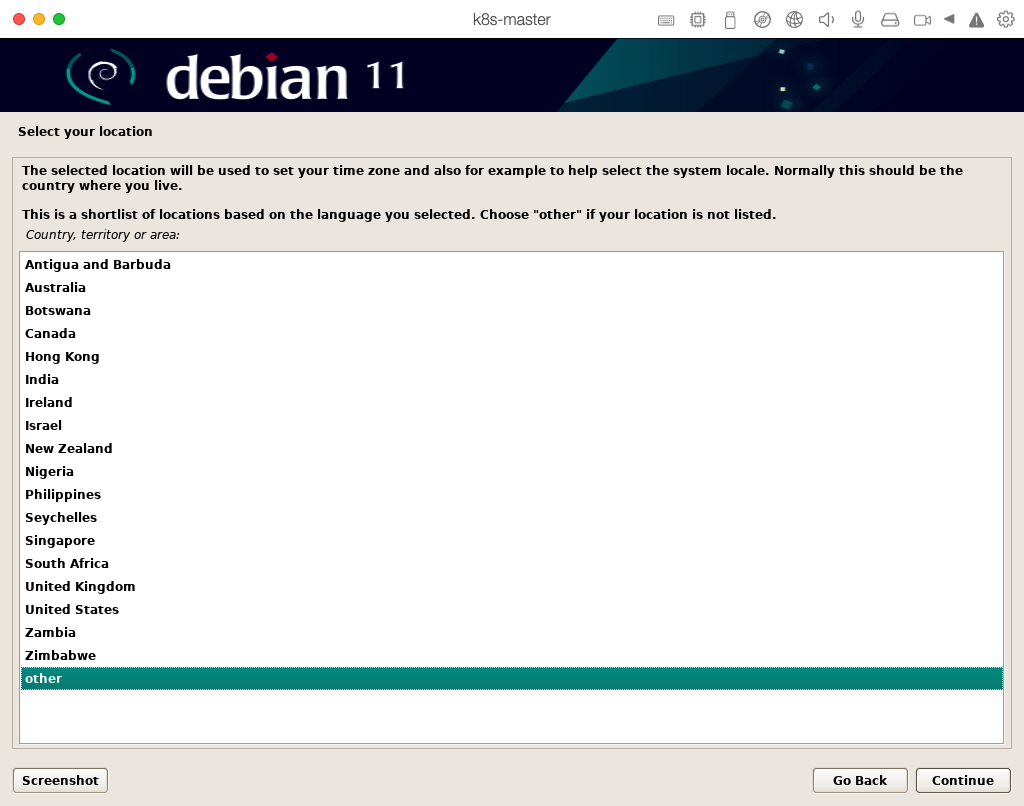Select the highlighted "other" entry
The width and height of the screenshot is (1024, 806).
click(x=511, y=679)
